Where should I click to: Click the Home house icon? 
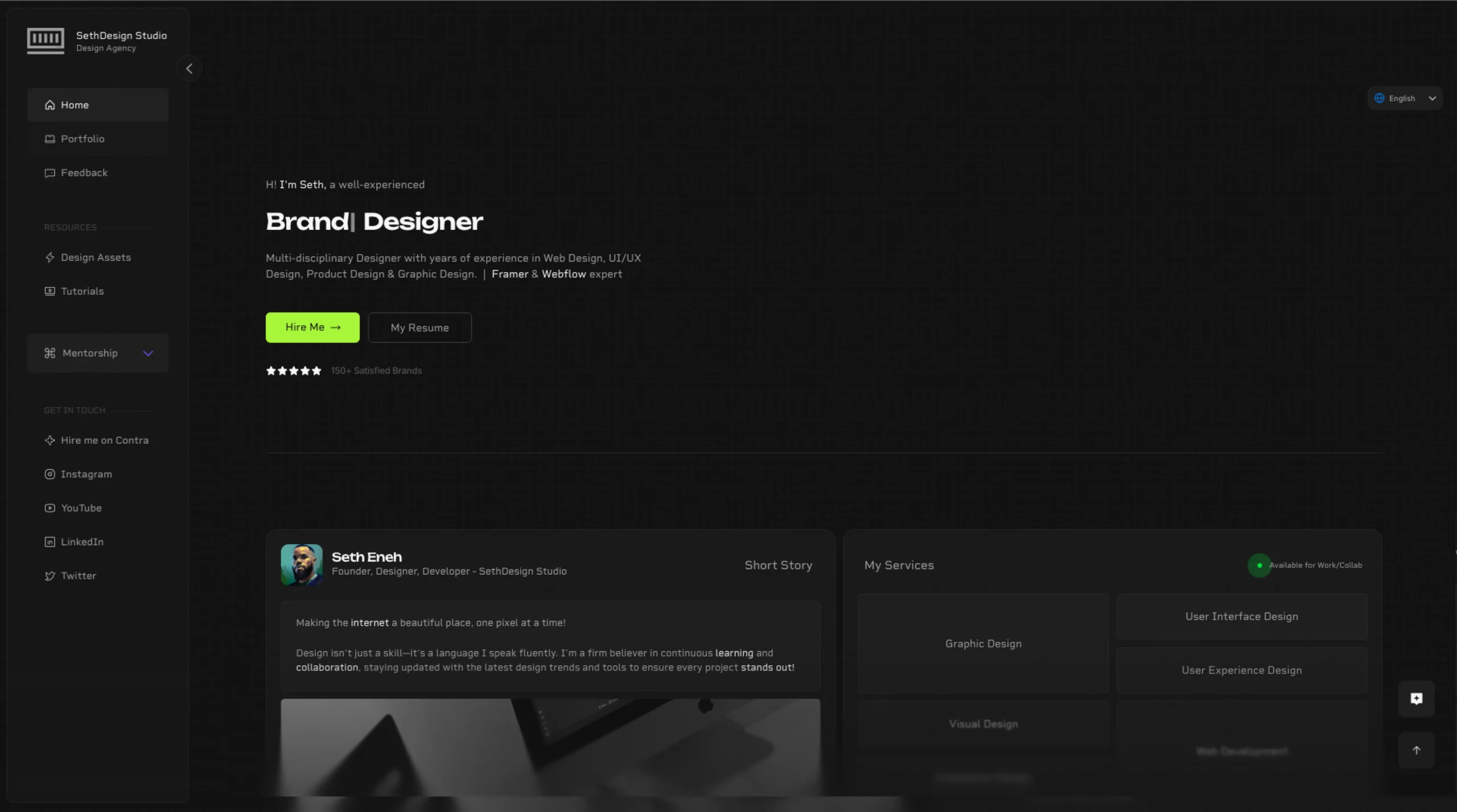(50, 105)
